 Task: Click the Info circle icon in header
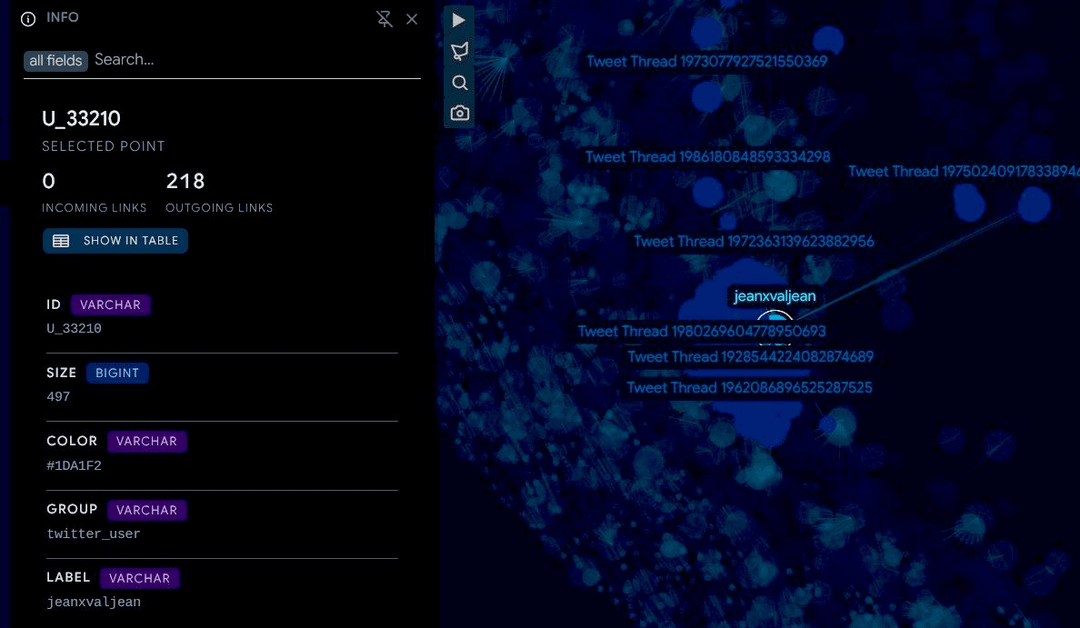click(28, 19)
